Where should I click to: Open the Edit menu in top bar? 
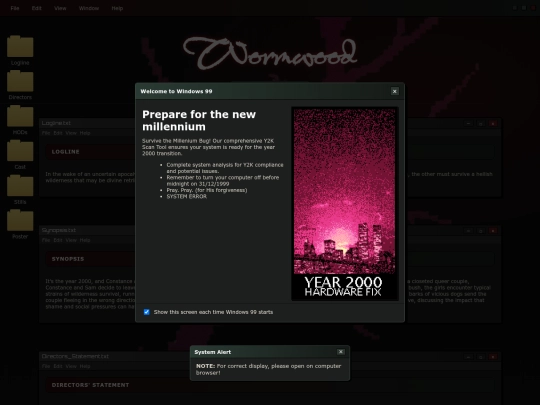37,8
